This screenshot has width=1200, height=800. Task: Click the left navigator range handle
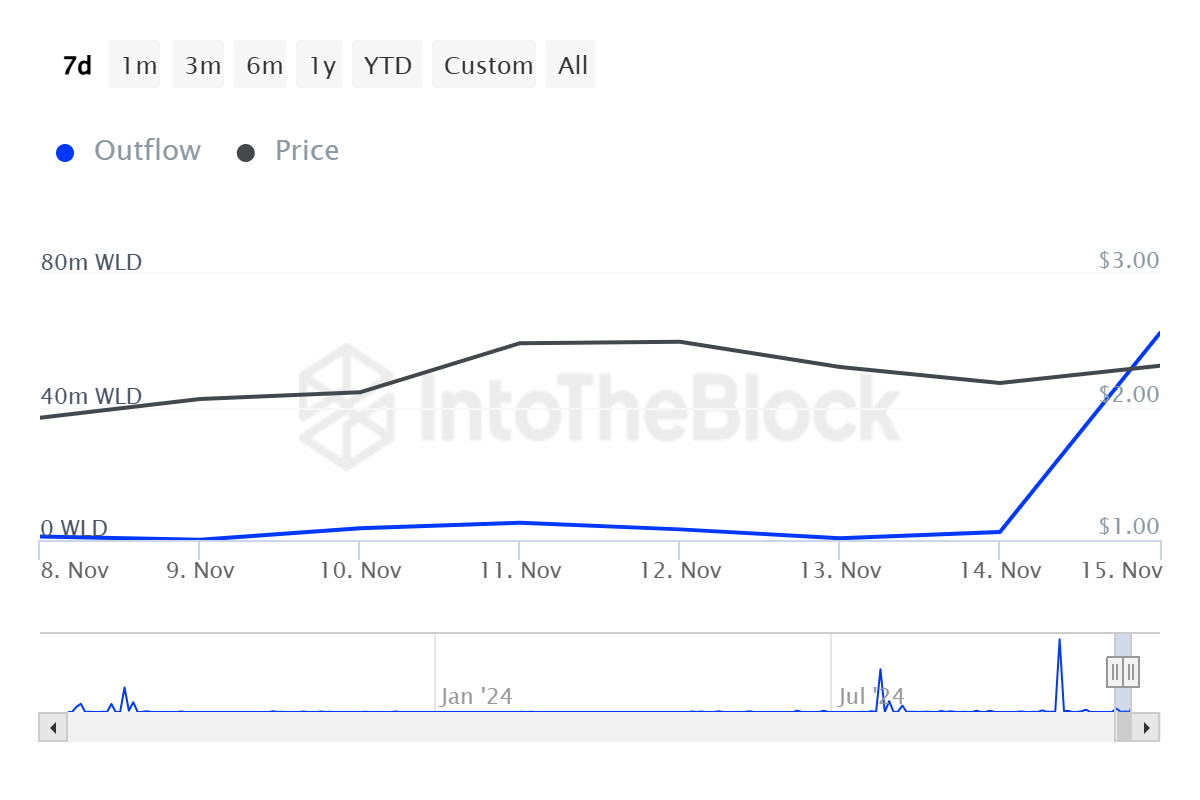point(1115,671)
